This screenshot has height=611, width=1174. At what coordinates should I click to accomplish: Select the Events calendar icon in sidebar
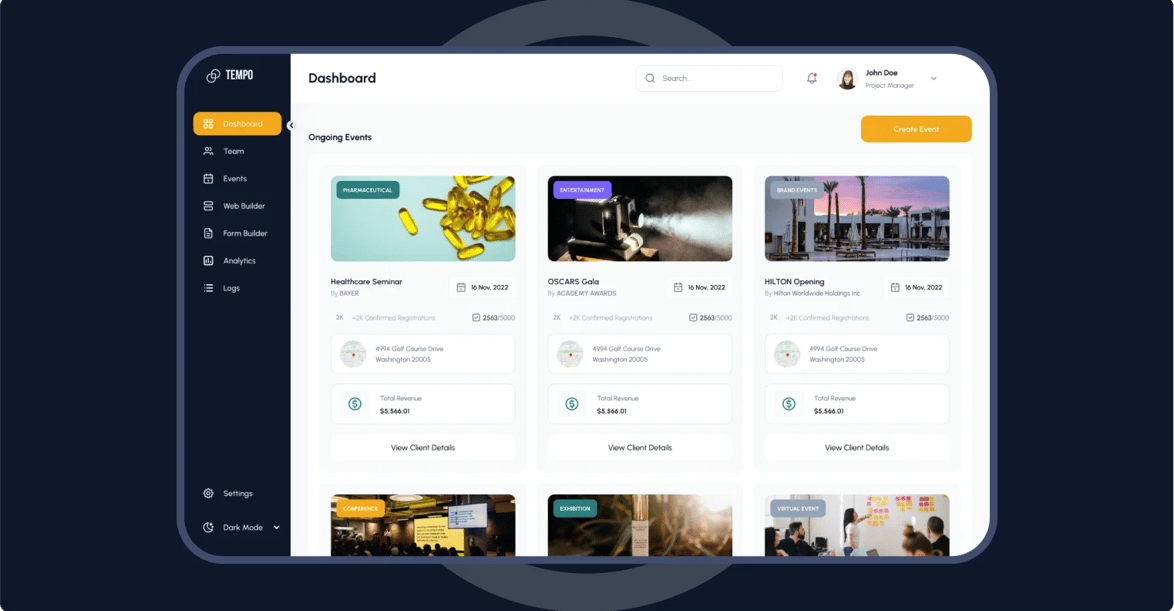coord(208,178)
